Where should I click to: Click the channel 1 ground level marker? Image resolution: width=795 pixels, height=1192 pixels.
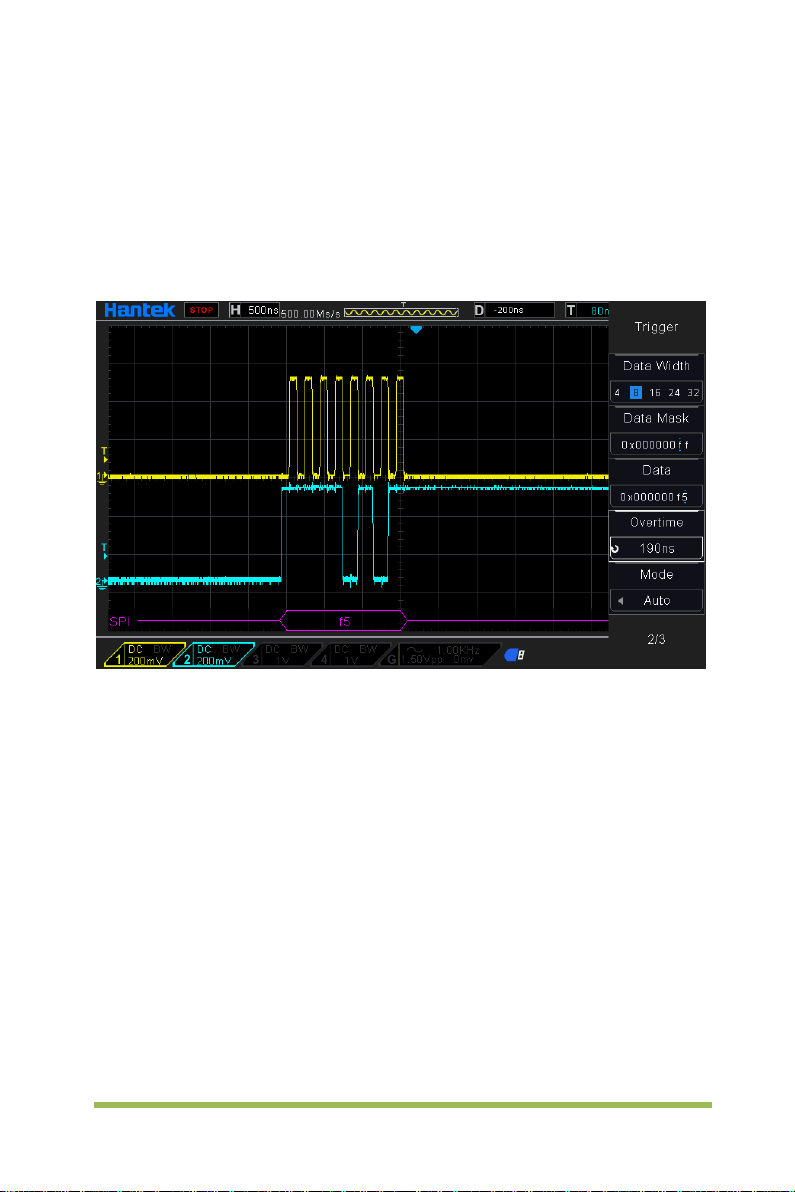coord(102,478)
